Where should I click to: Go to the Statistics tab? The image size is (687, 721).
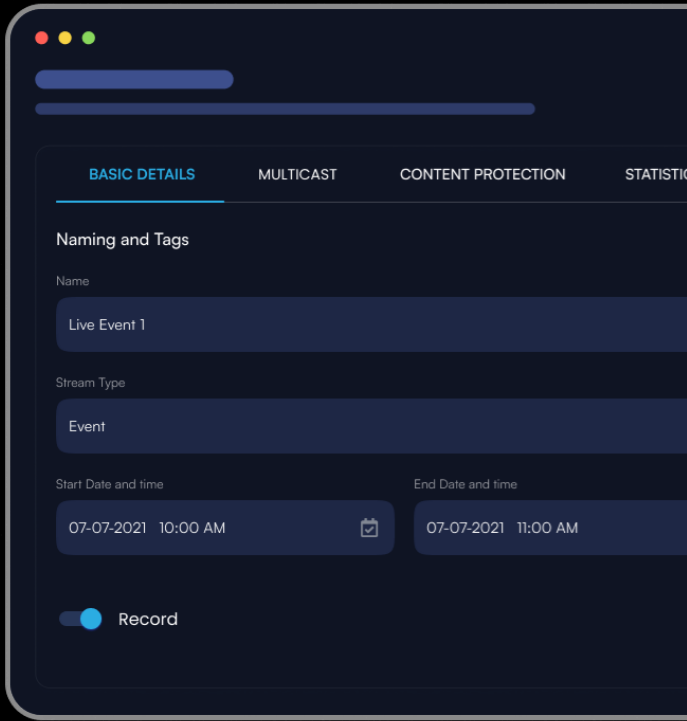click(x=655, y=174)
